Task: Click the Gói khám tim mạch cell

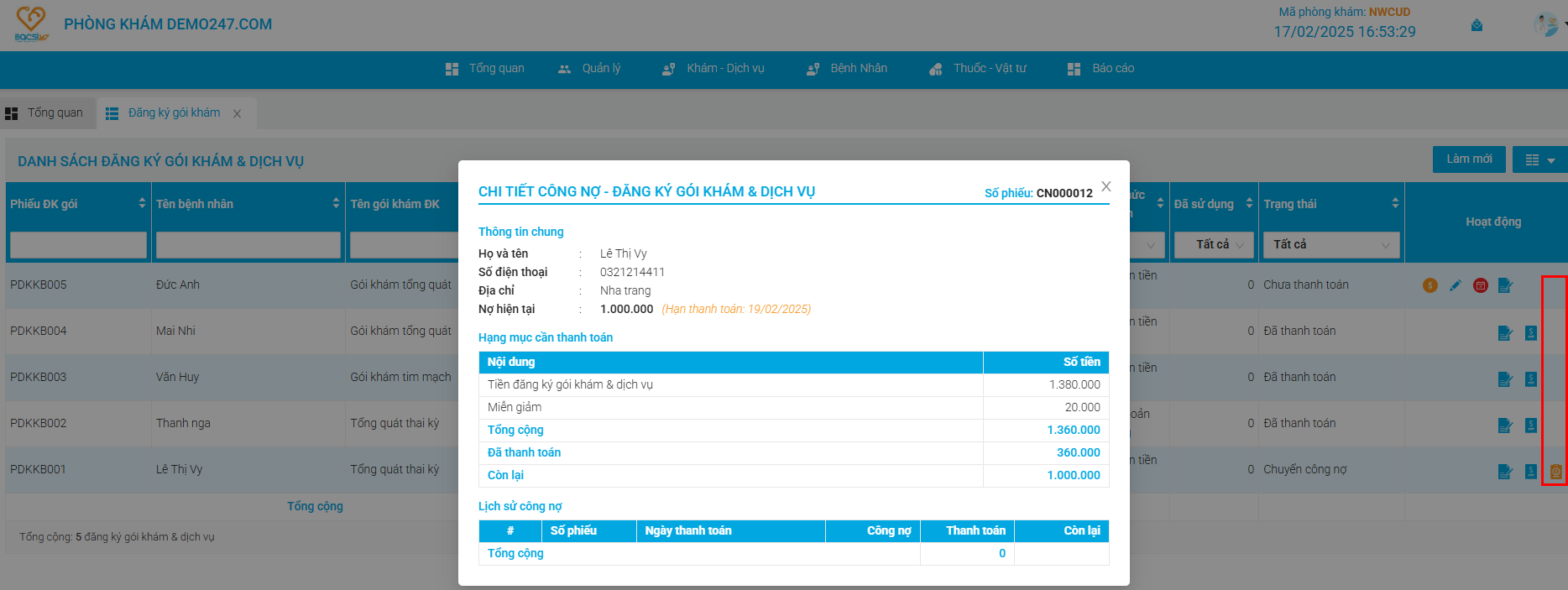Action: [x=400, y=378]
